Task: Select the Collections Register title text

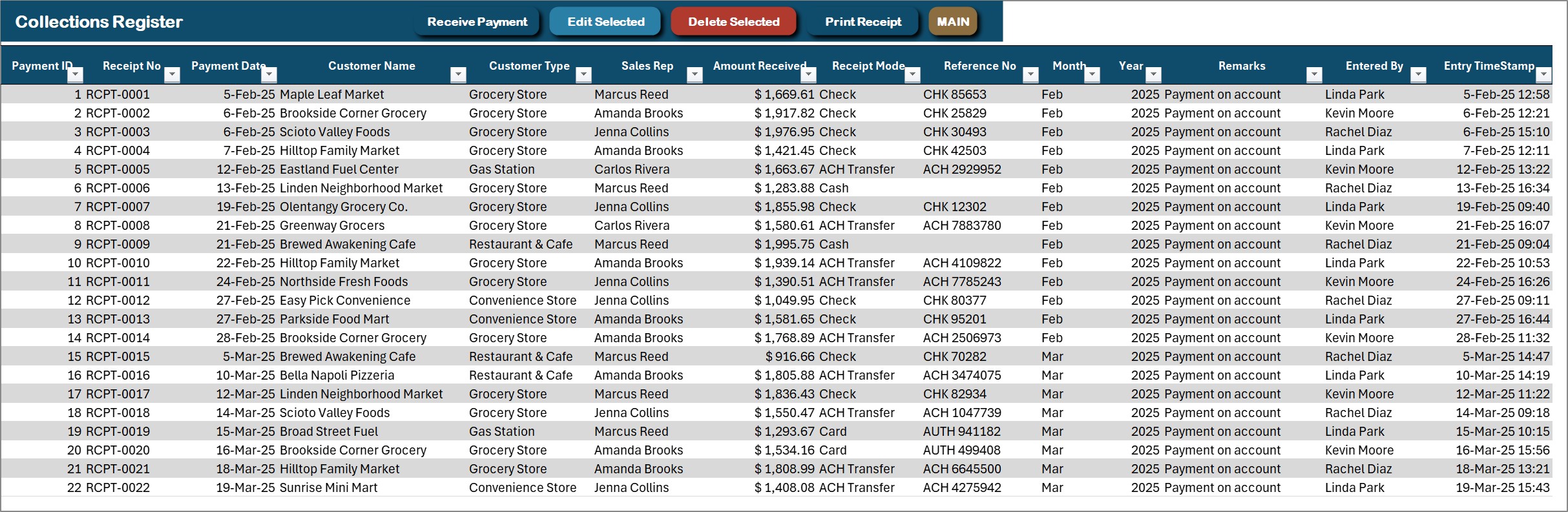Action: pyautogui.click(x=99, y=22)
